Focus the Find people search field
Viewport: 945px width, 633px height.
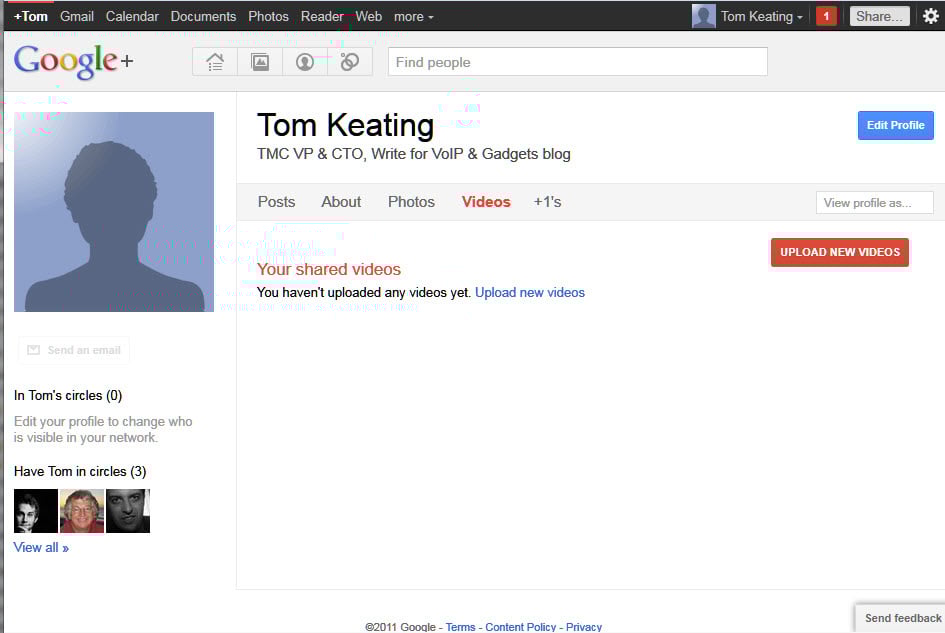(577, 62)
